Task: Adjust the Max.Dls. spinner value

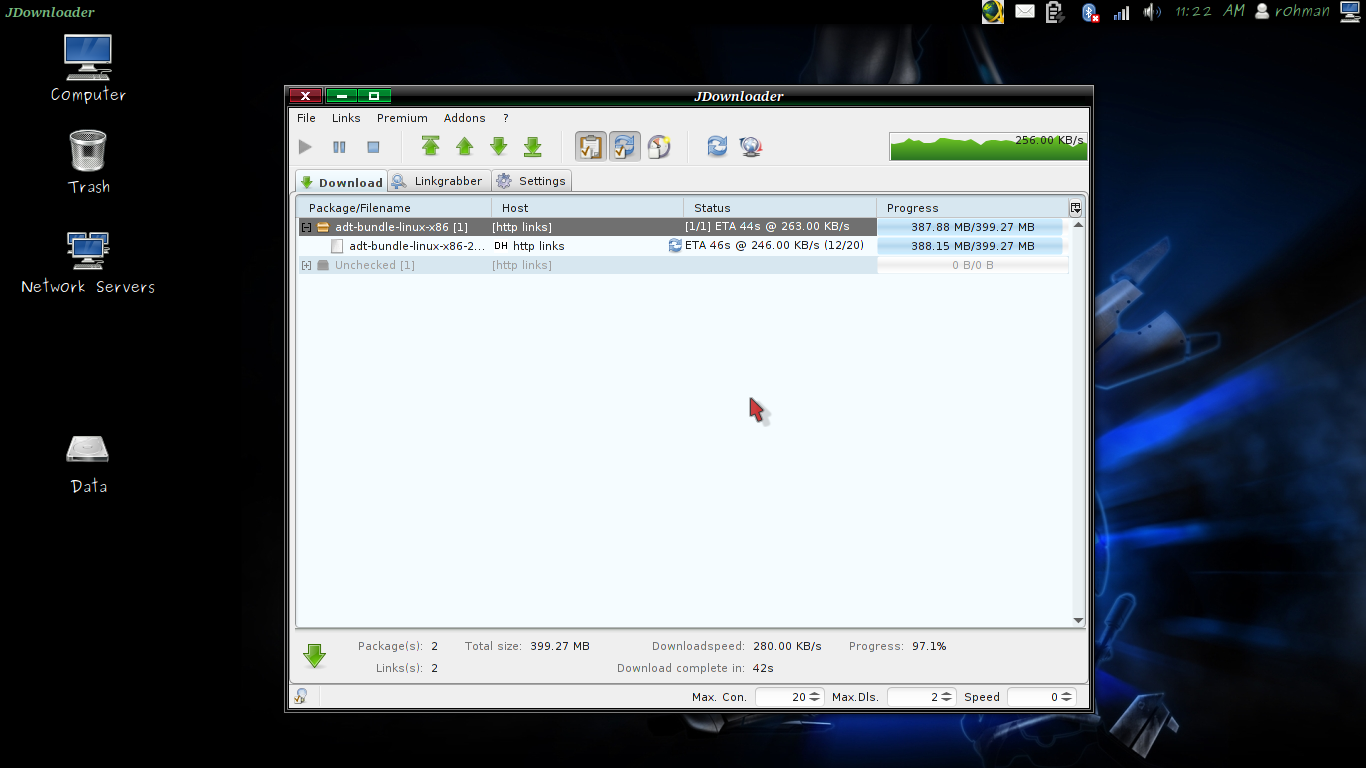Action: click(921, 697)
